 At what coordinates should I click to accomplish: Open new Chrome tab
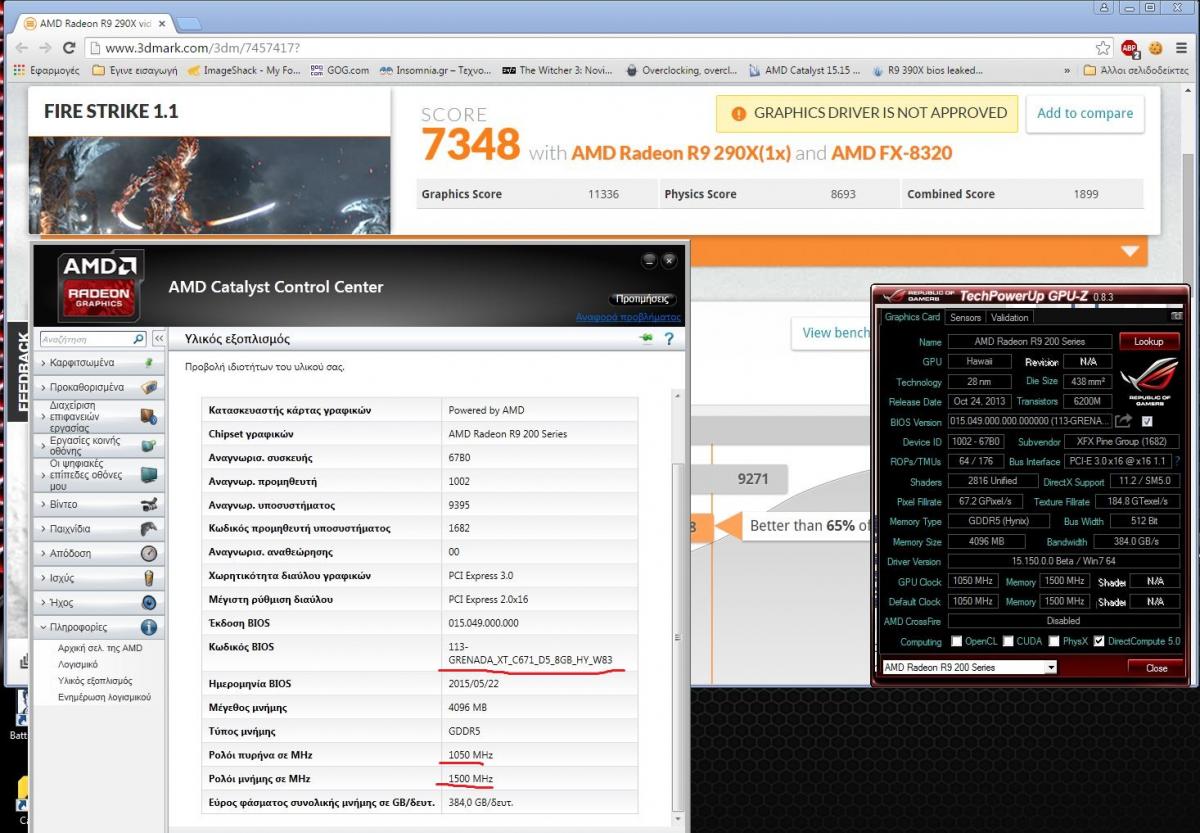click(188, 22)
